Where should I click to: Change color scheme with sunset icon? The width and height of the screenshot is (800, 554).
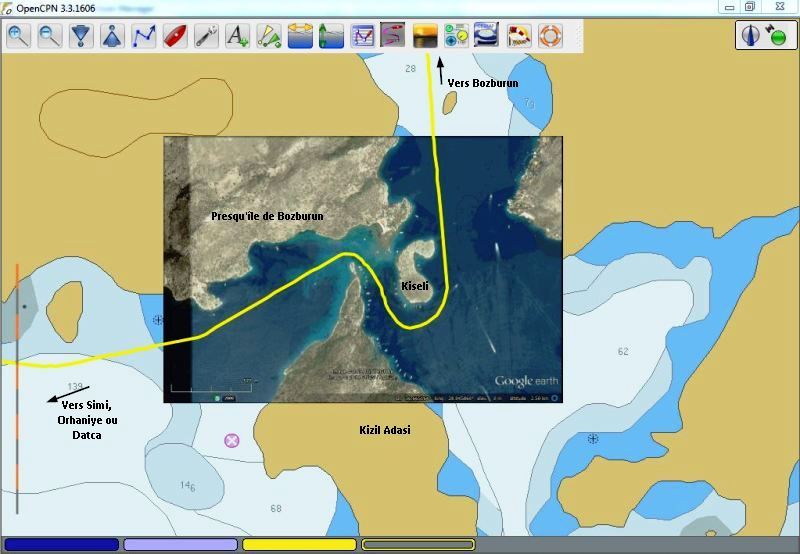click(425, 36)
